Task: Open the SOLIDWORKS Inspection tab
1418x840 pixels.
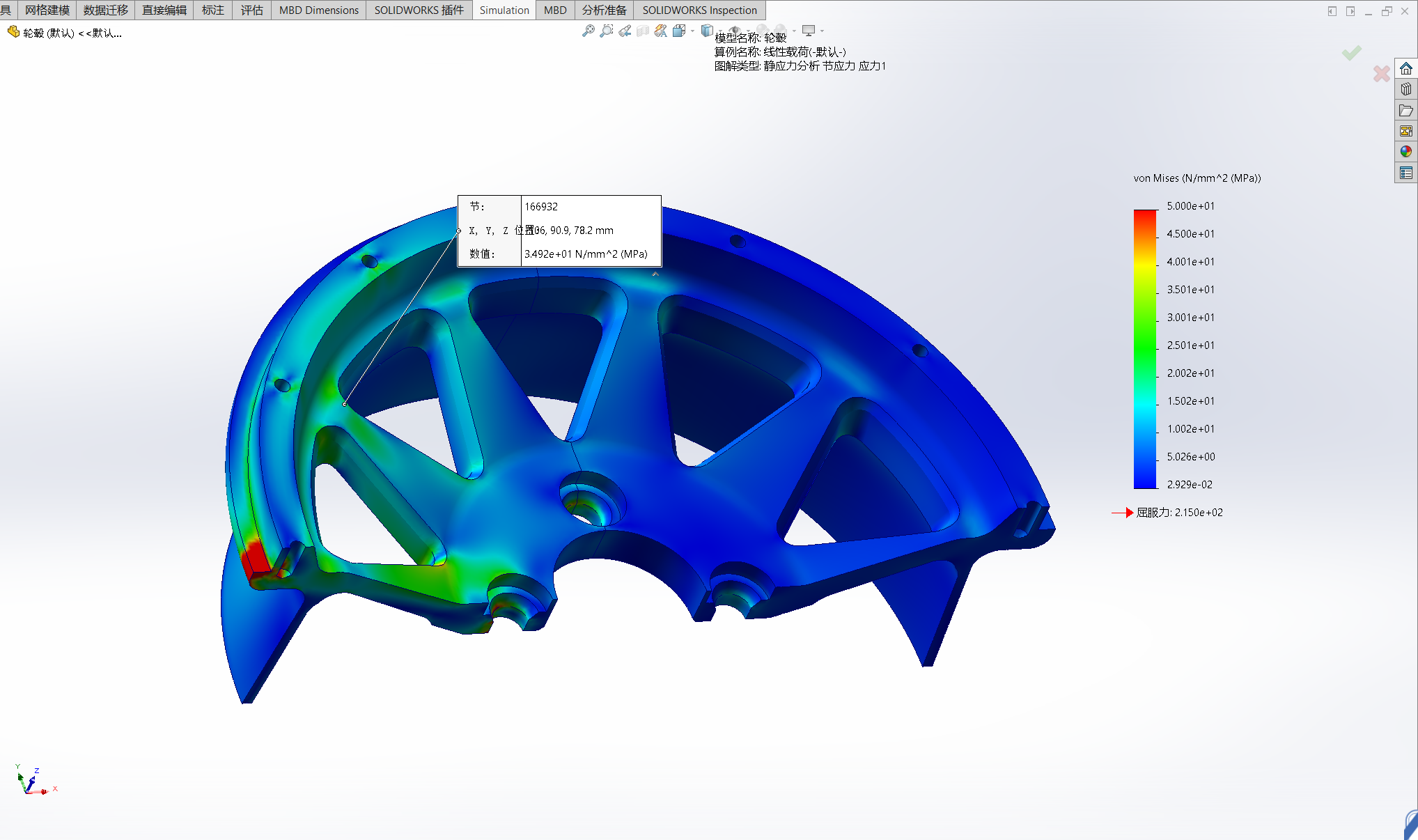Action: tap(699, 10)
